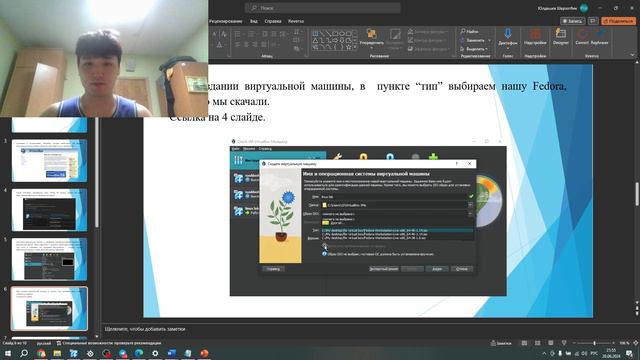Show hidden system tray icons
The image size is (640, 360).
(544, 353)
